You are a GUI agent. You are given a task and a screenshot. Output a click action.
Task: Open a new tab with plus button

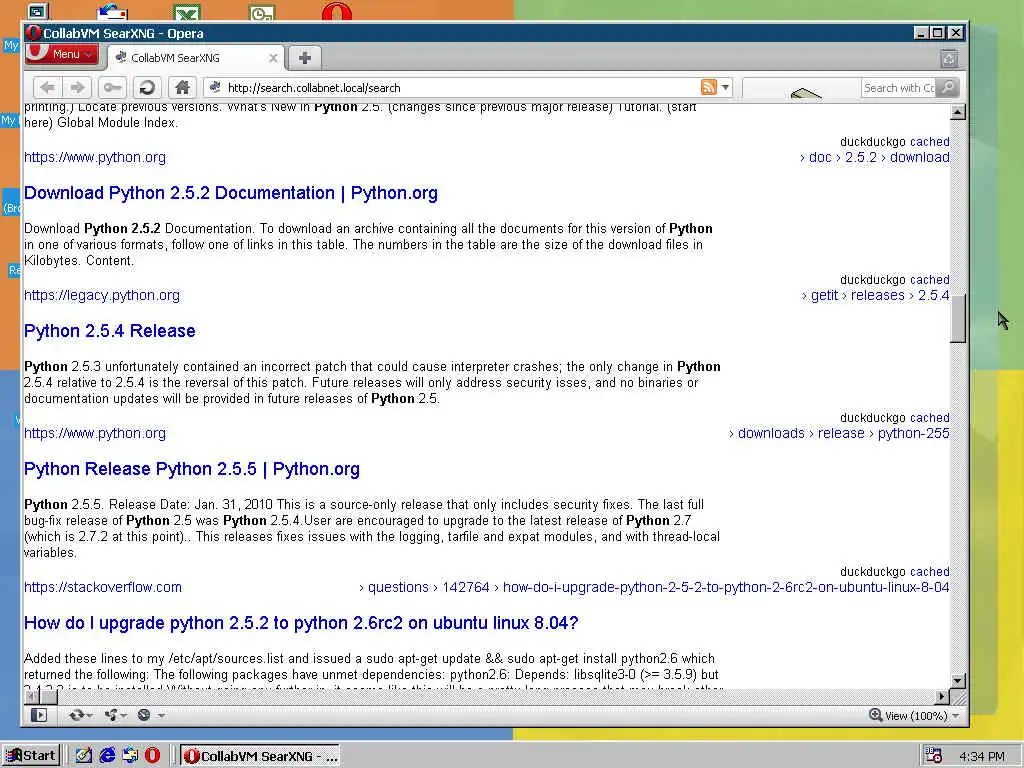[304, 58]
